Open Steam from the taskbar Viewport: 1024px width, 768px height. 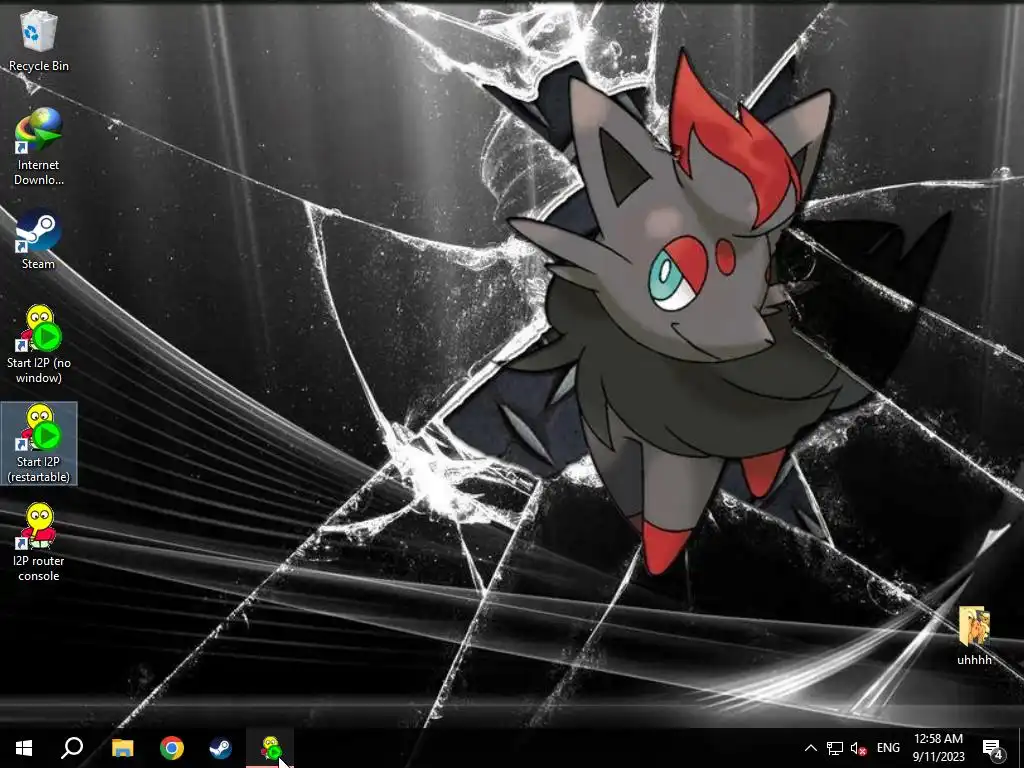coord(220,748)
